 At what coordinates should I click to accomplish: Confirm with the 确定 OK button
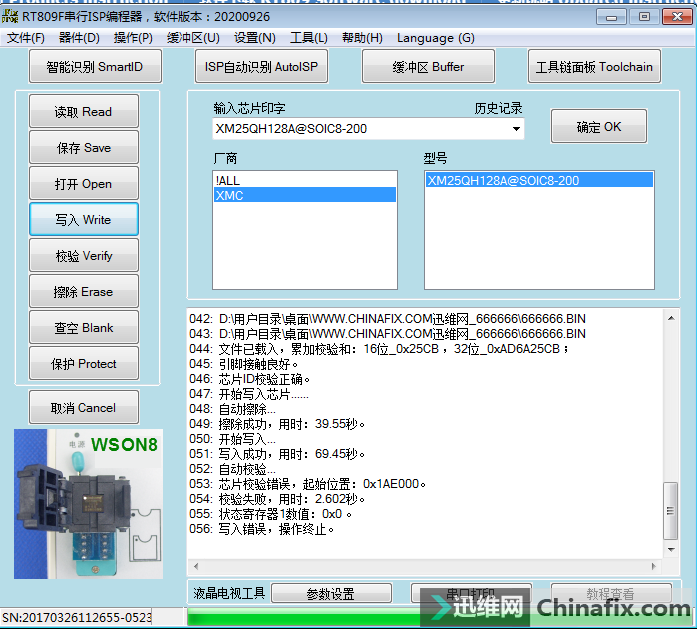tap(599, 127)
